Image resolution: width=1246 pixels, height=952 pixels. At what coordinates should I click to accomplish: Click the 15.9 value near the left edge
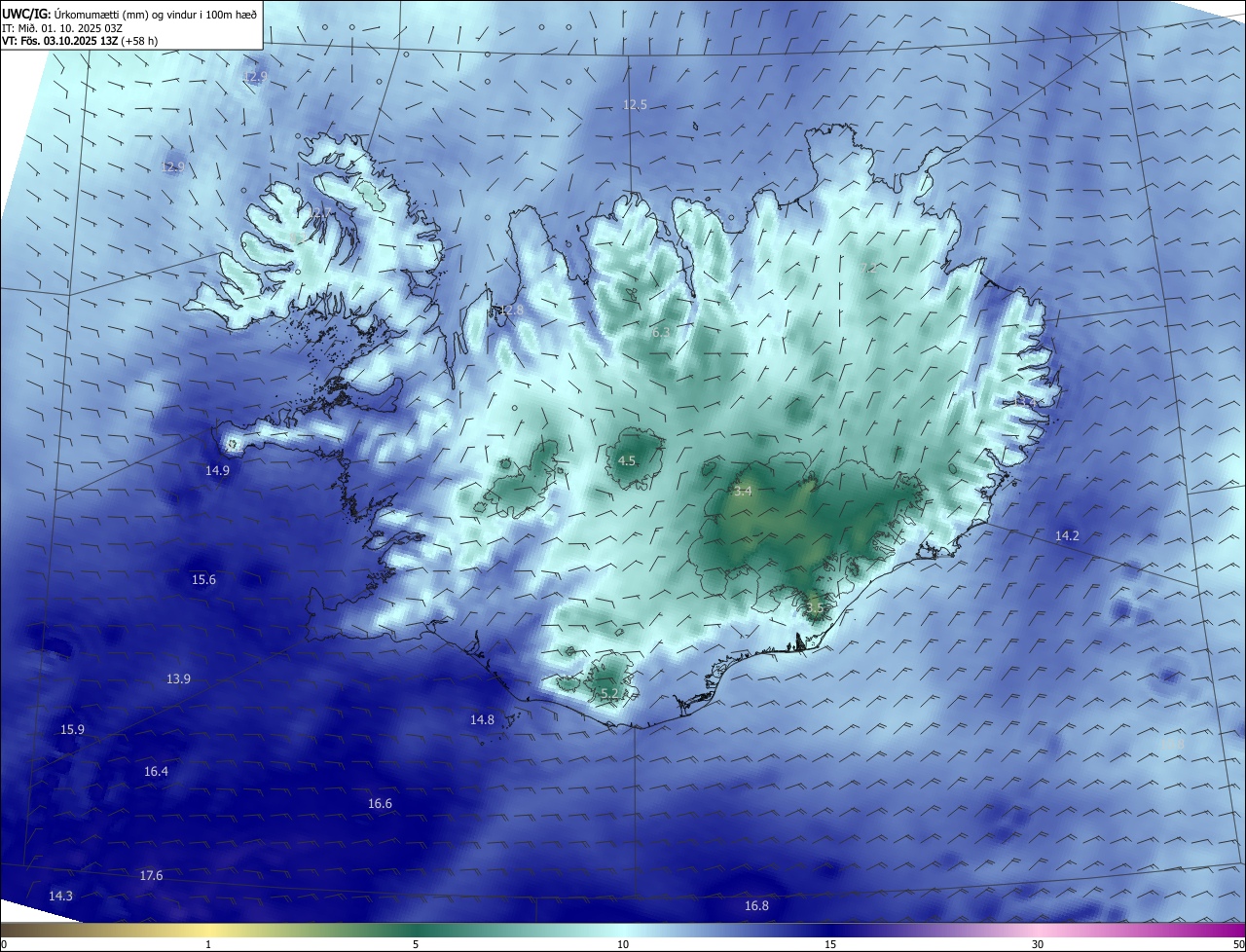[x=73, y=730]
